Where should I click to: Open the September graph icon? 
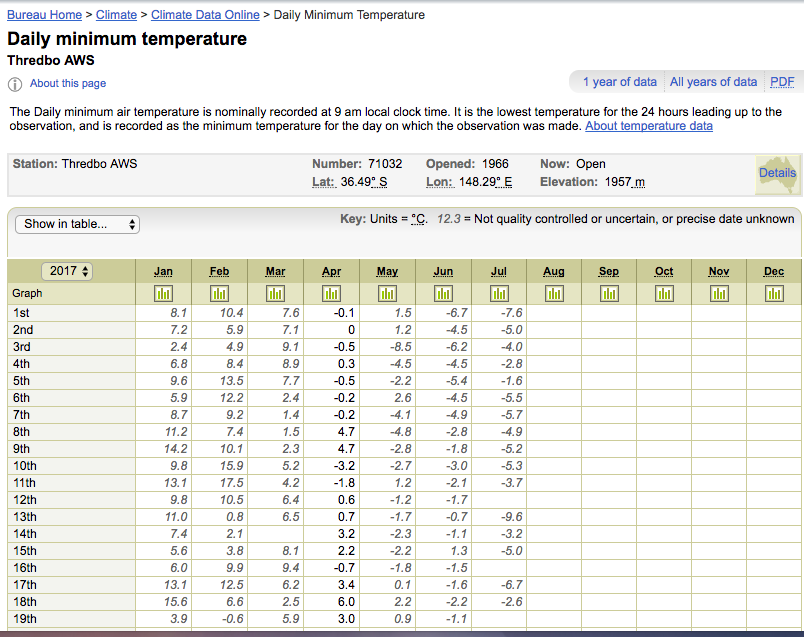click(609, 294)
